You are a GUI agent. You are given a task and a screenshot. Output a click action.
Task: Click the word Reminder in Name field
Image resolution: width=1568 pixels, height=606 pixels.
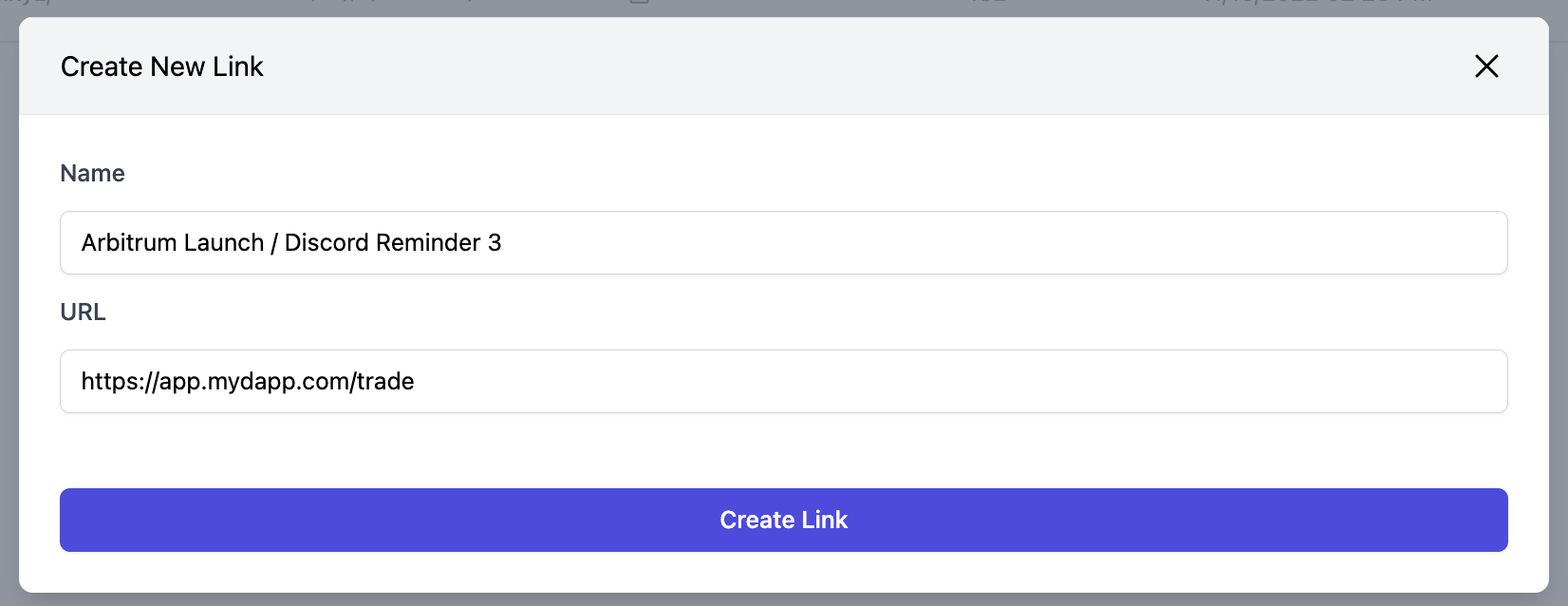(x=429, y=243)
